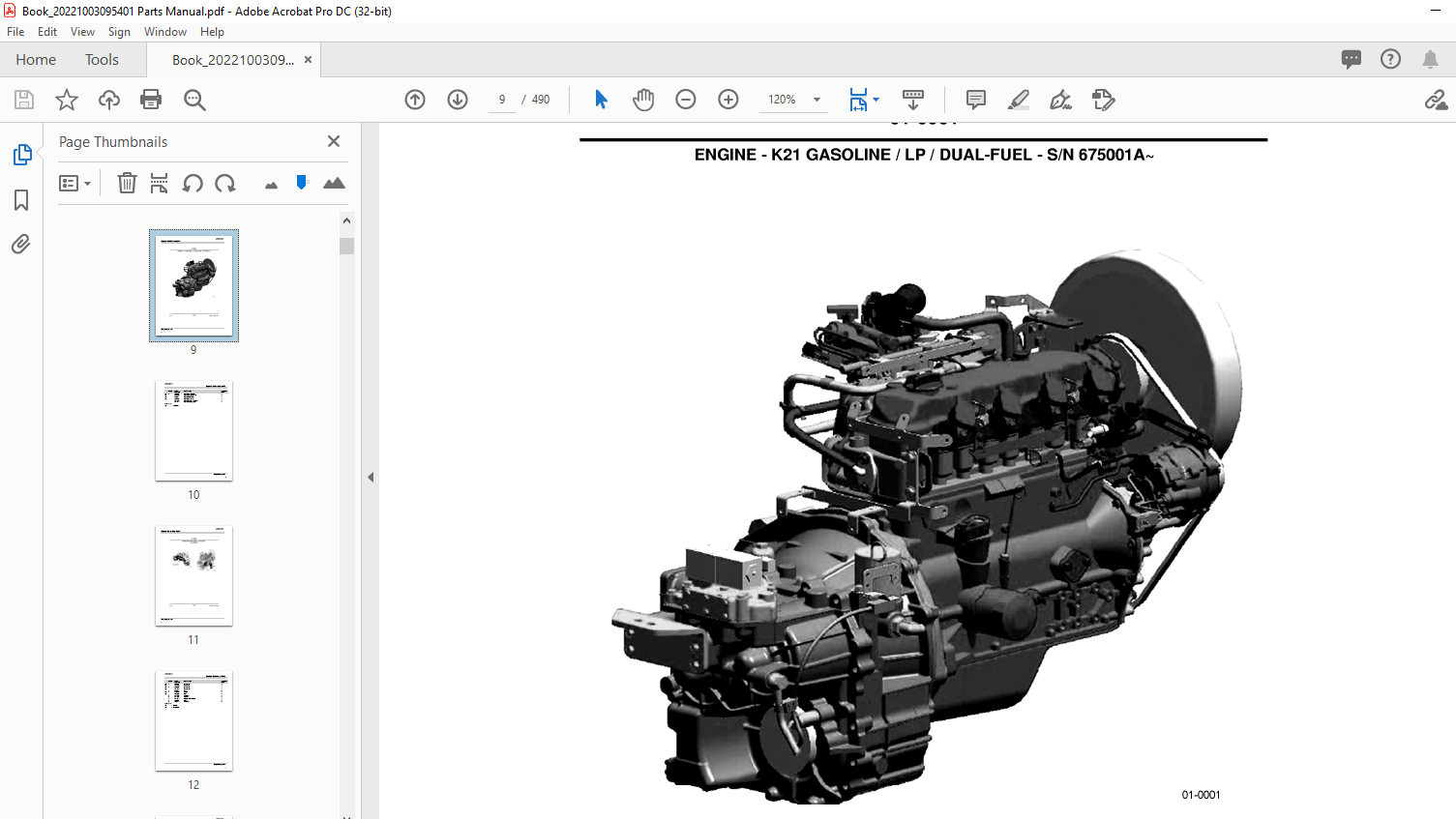Rotate page counterclockwise
The image size is (1456, 819).
193,183
